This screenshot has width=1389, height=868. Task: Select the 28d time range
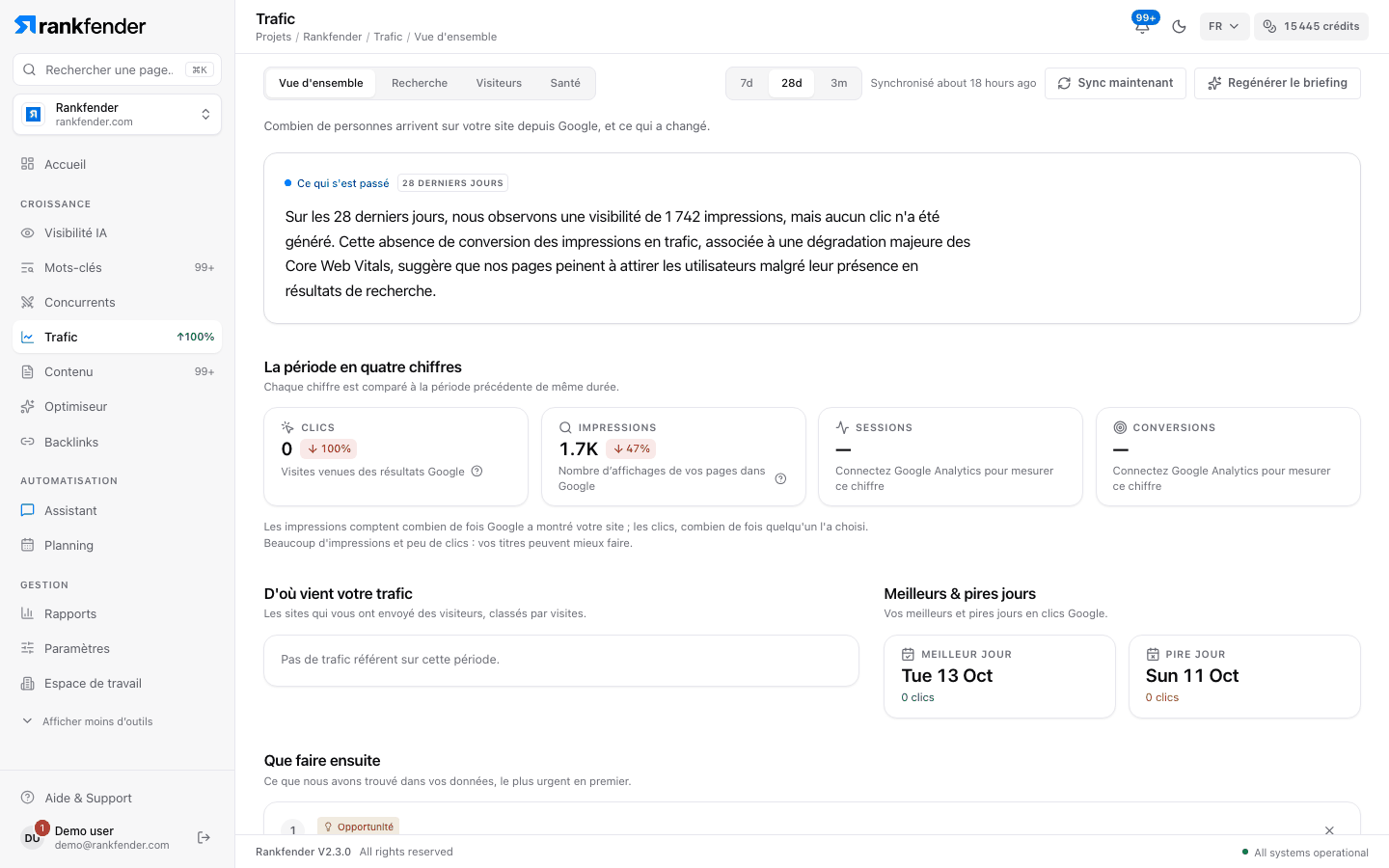click(x=792, y=83)
